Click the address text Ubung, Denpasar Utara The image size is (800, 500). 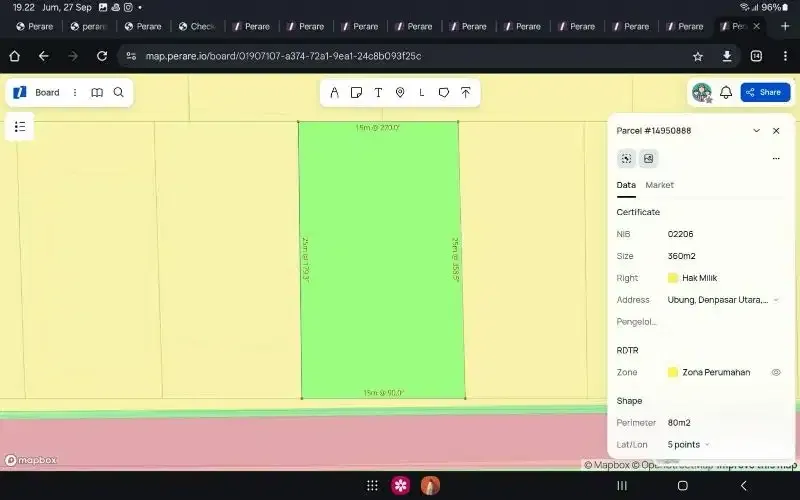[x=718, y=300]
